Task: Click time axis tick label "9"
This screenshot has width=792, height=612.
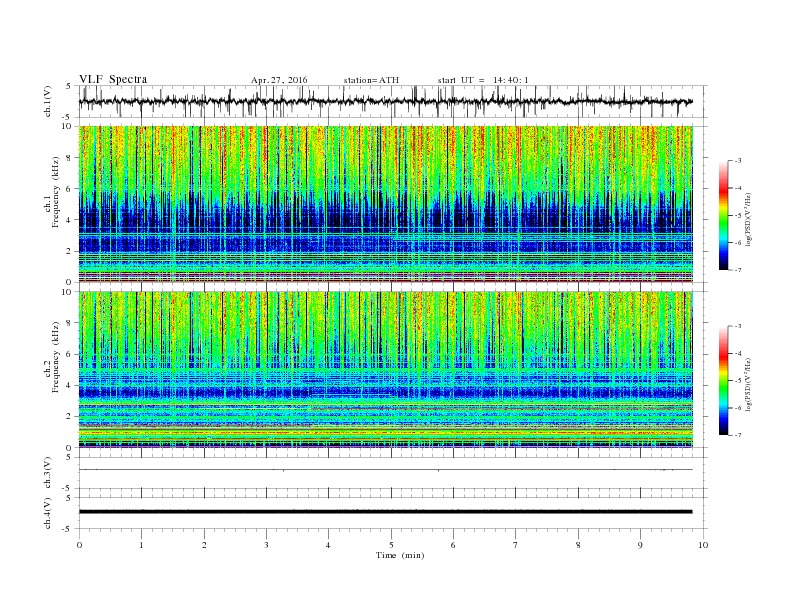Action: [640, 545]
